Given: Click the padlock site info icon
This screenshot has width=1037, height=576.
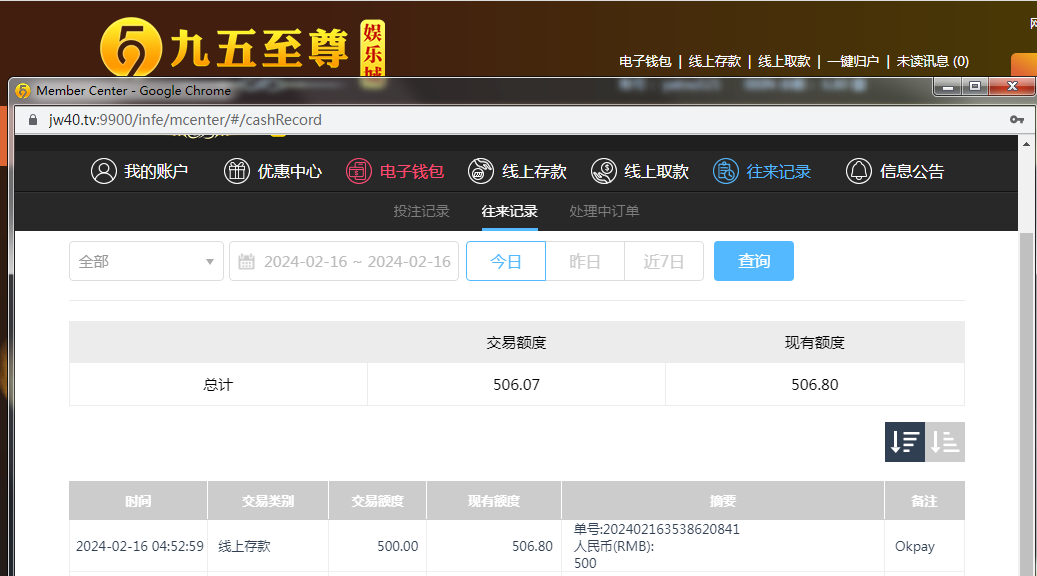Looking at the screenshot, I should 32,120.
